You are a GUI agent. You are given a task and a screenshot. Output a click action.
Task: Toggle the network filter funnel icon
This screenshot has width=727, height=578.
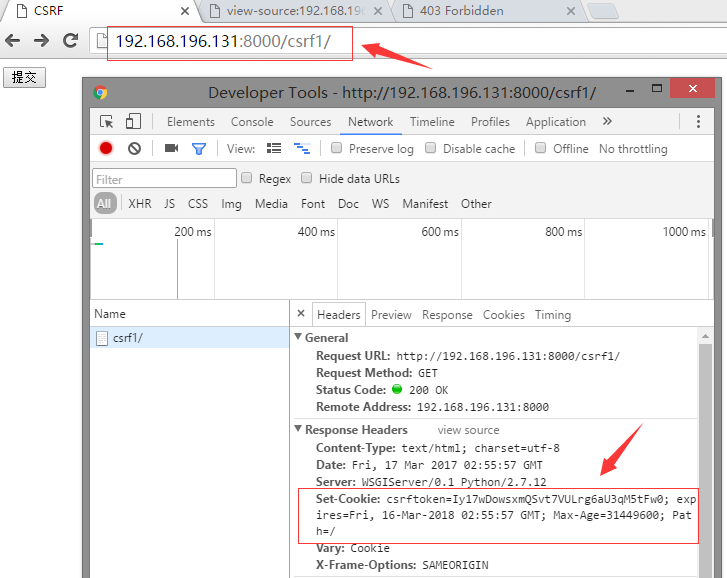(x=199, y=148)
